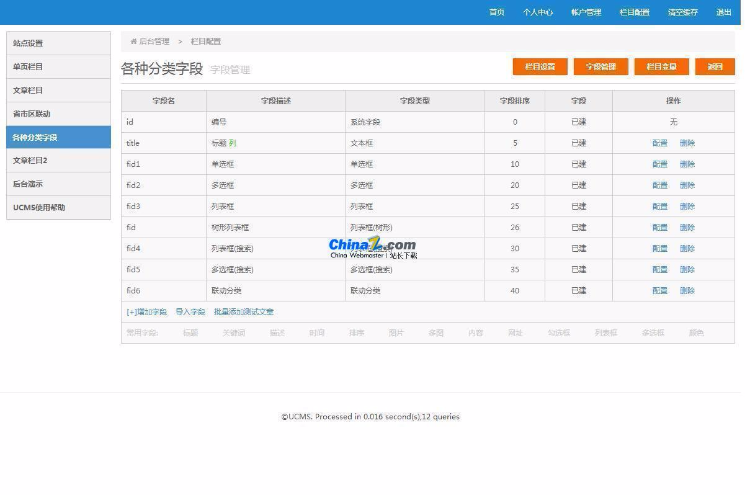750x495 pixels.
Task: Click 配置 for the fid4 row
Action: point(660,248)
